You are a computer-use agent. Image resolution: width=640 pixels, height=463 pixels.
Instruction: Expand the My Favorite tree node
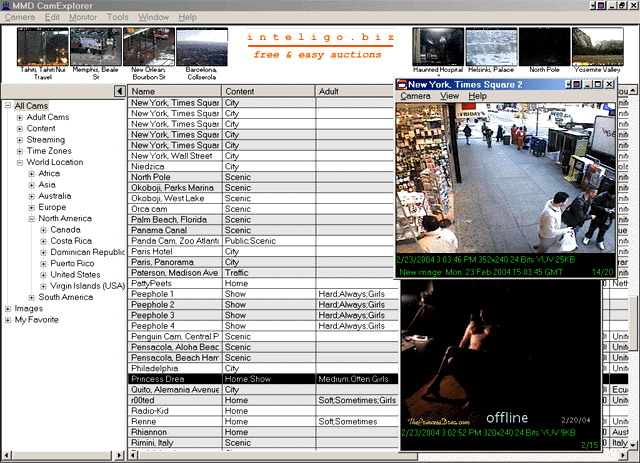[8, 320]
